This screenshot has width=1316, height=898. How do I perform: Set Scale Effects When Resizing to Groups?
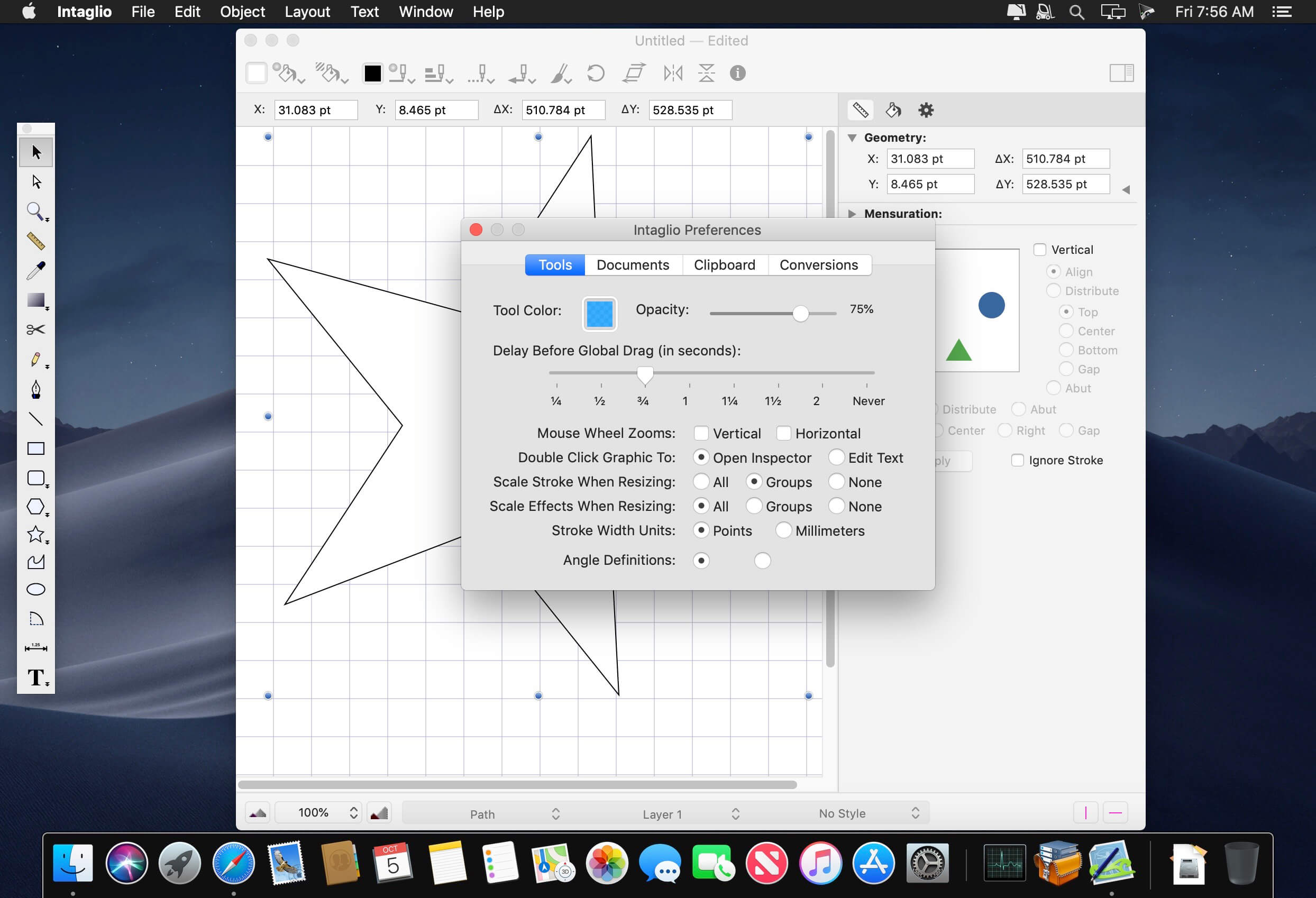[754, 506]
